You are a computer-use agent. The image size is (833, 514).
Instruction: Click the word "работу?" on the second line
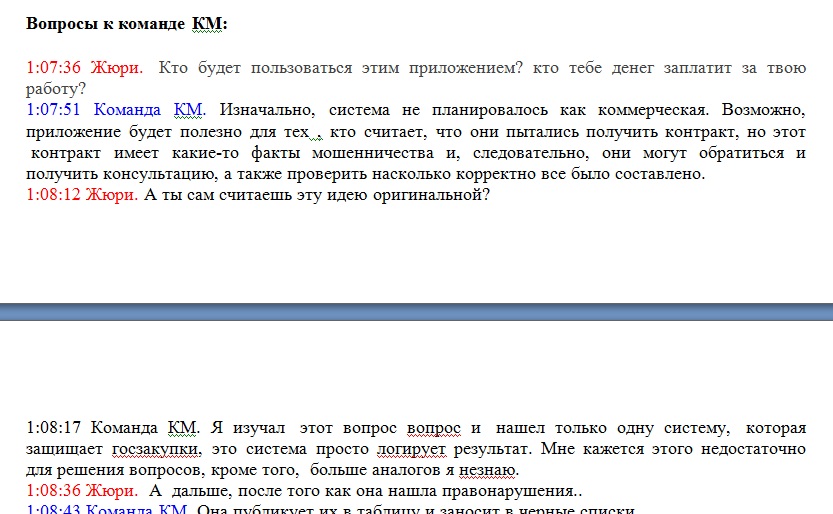coord(56,89)
